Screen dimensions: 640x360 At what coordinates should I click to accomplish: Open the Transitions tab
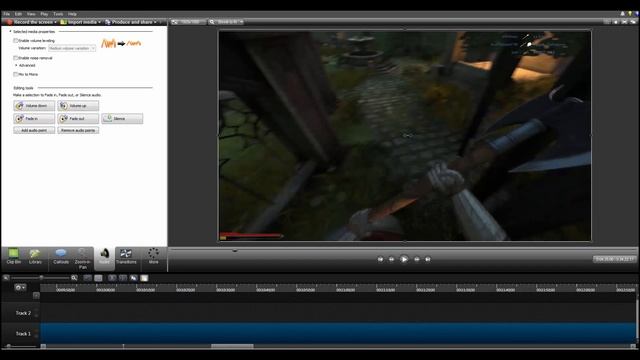click(126, 257)
